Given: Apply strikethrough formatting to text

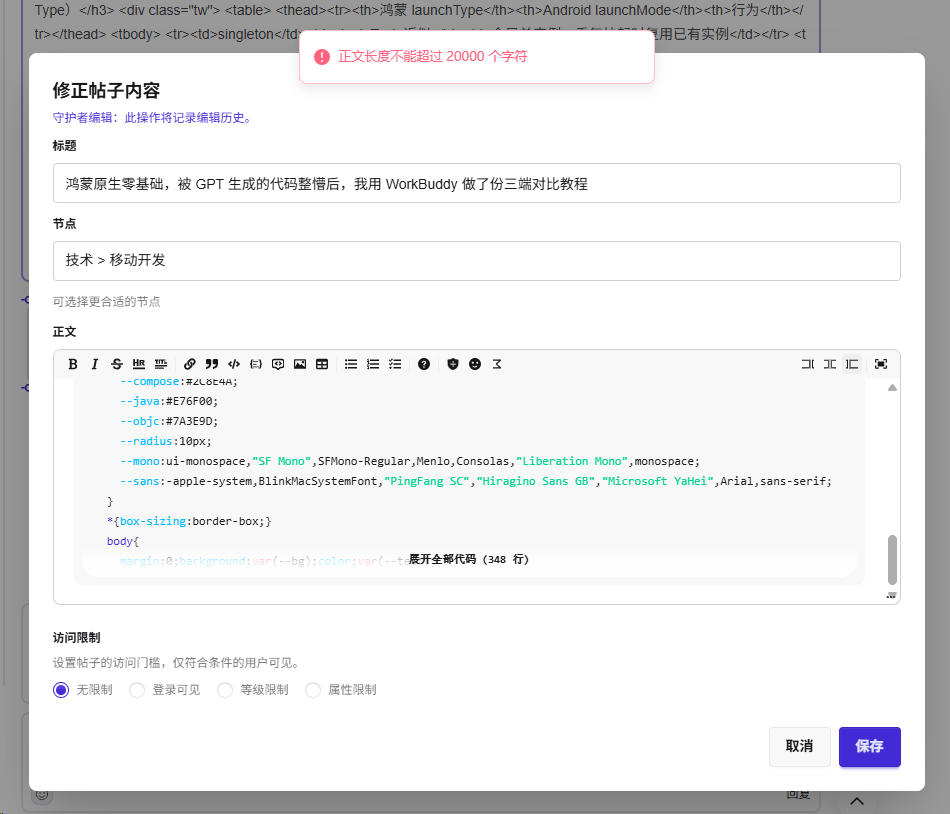Looking at the screenshot, I should (117, 364).
